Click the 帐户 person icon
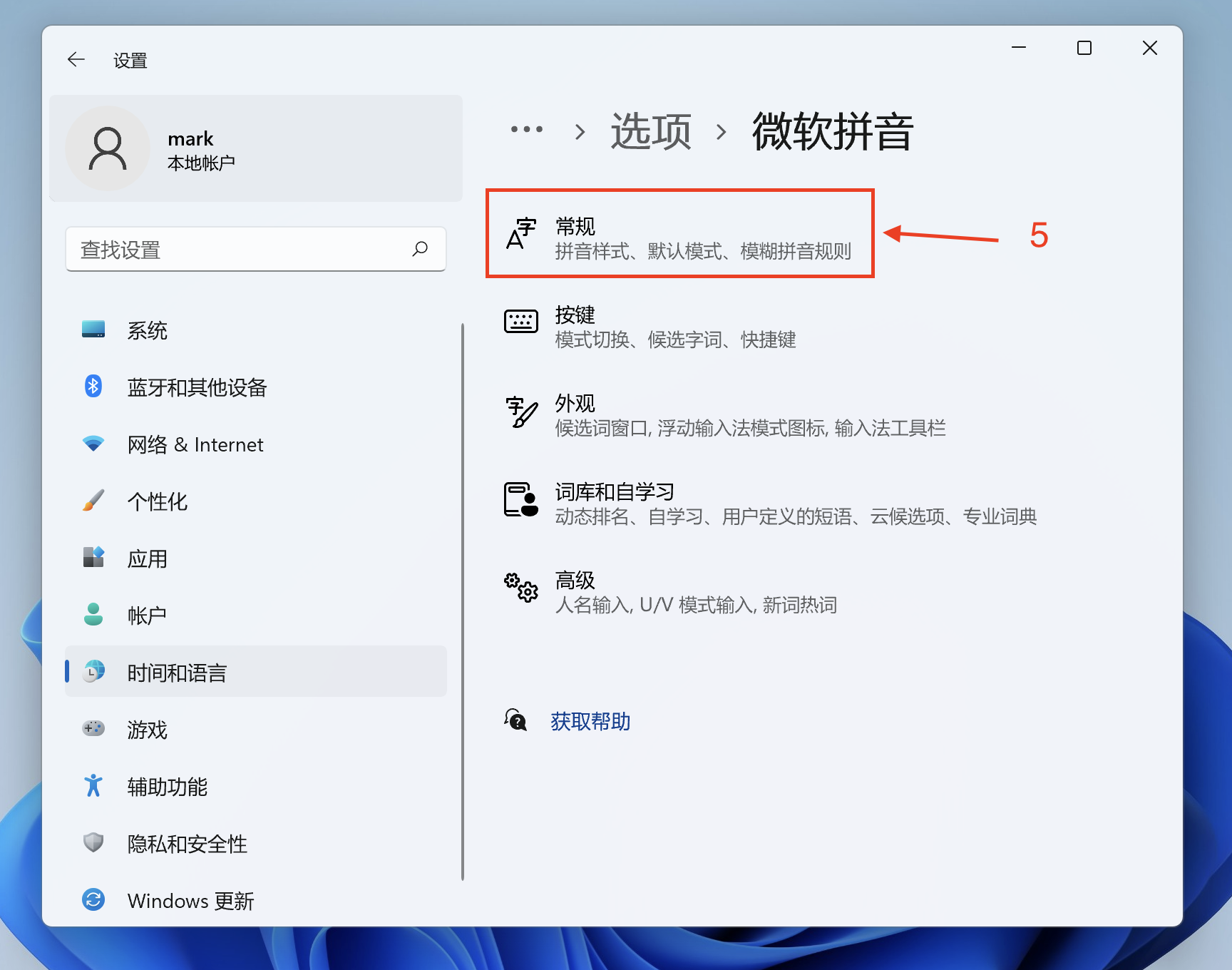 93,614
